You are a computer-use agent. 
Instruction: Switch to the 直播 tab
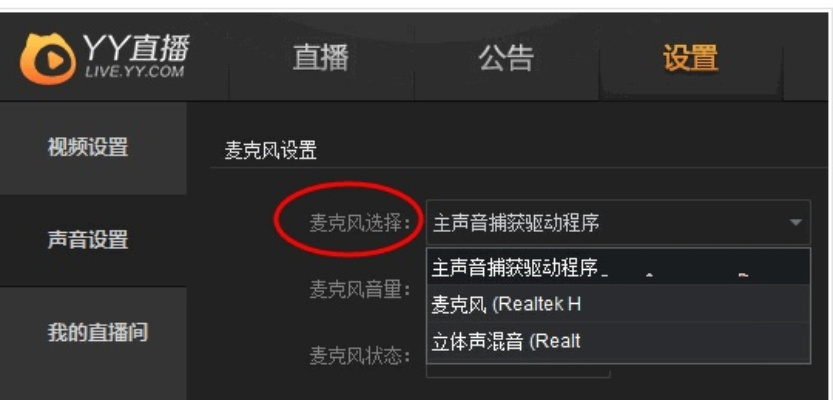point(321,57)
